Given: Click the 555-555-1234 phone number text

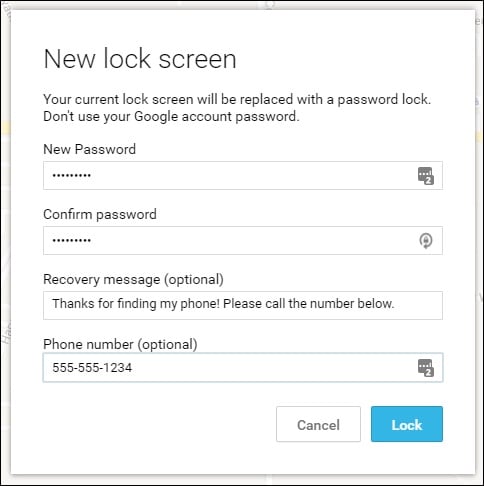Looking at the screenshot, I should [92, 368].
